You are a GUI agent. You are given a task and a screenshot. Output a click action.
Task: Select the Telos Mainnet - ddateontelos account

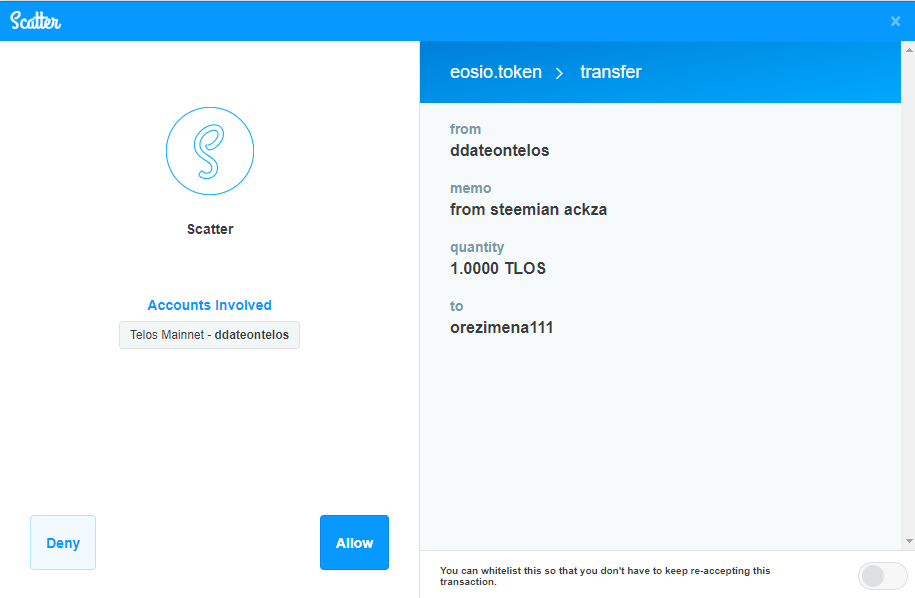pyautogui.click(x=209, y=335)
